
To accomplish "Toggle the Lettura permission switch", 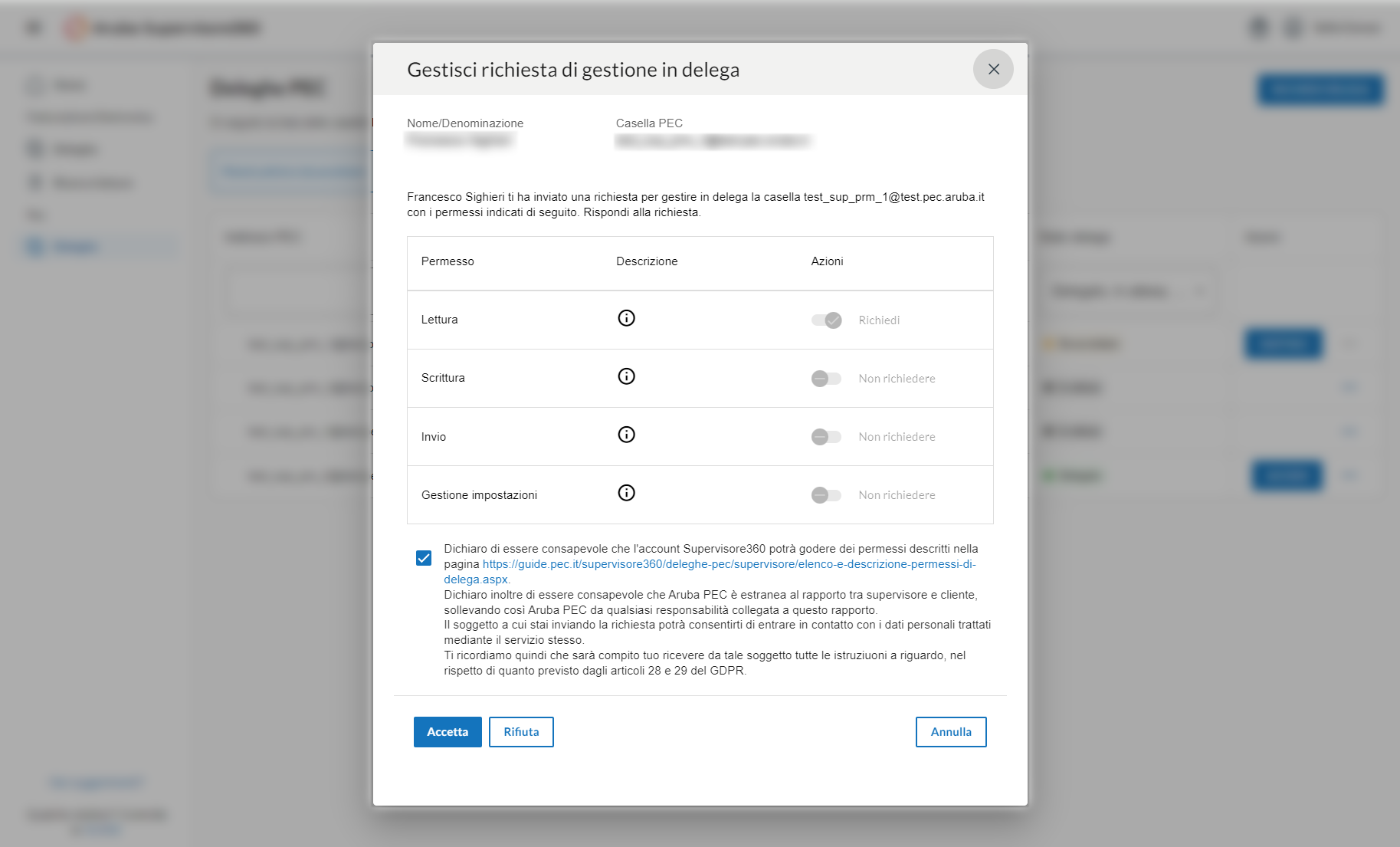I will (x=826, y=320).
